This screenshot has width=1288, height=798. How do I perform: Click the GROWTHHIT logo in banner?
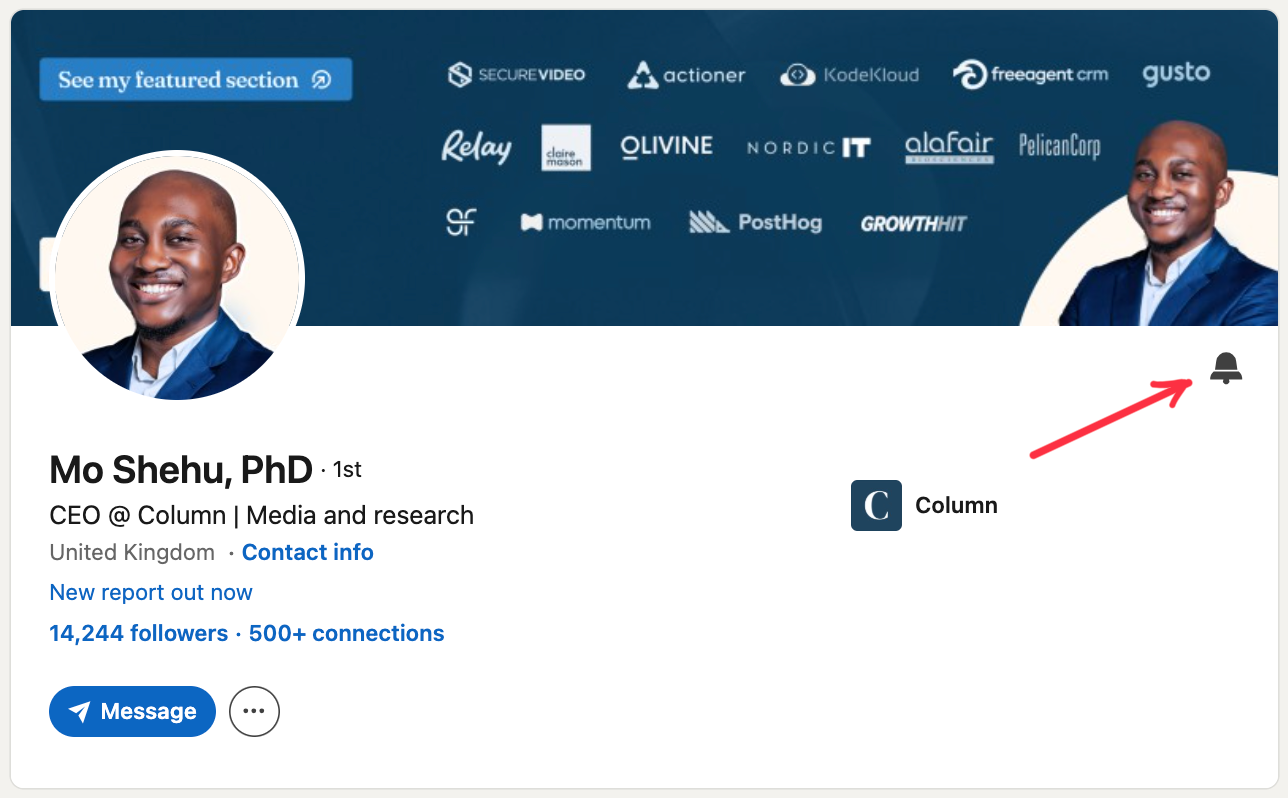pos(913,223)
